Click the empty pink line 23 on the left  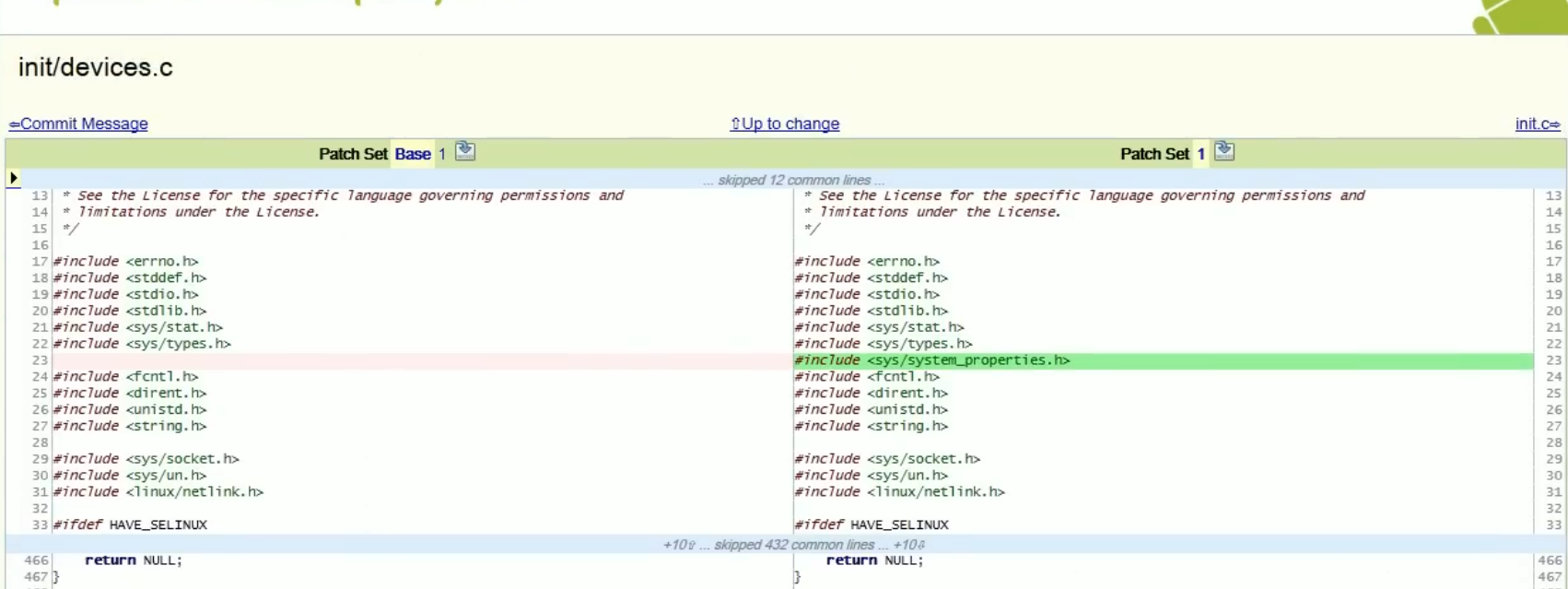(421, 360)
